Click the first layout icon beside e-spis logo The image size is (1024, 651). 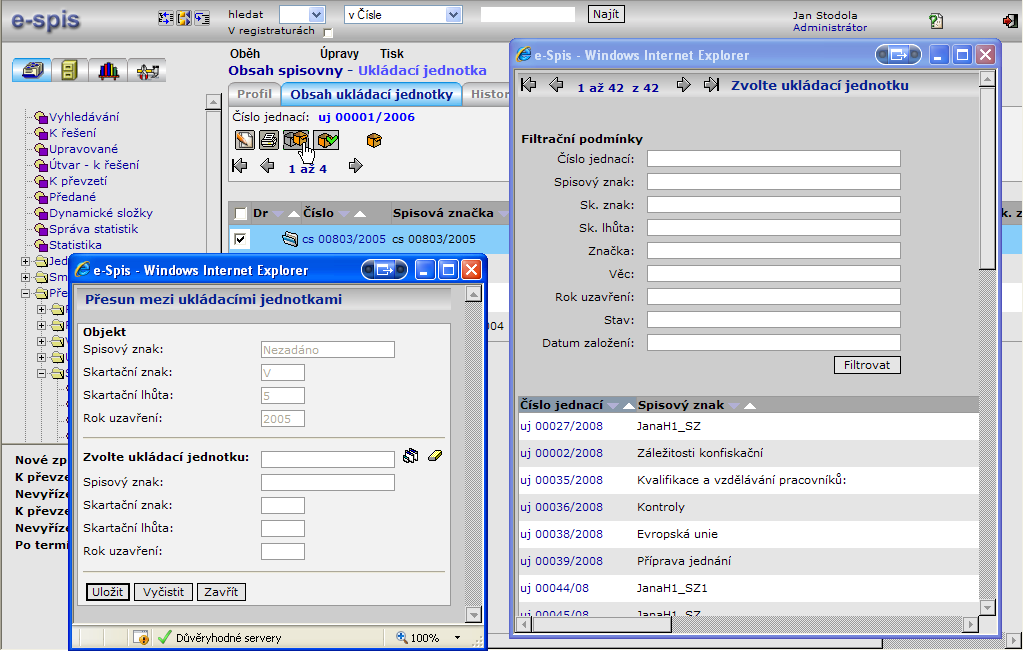166,18
